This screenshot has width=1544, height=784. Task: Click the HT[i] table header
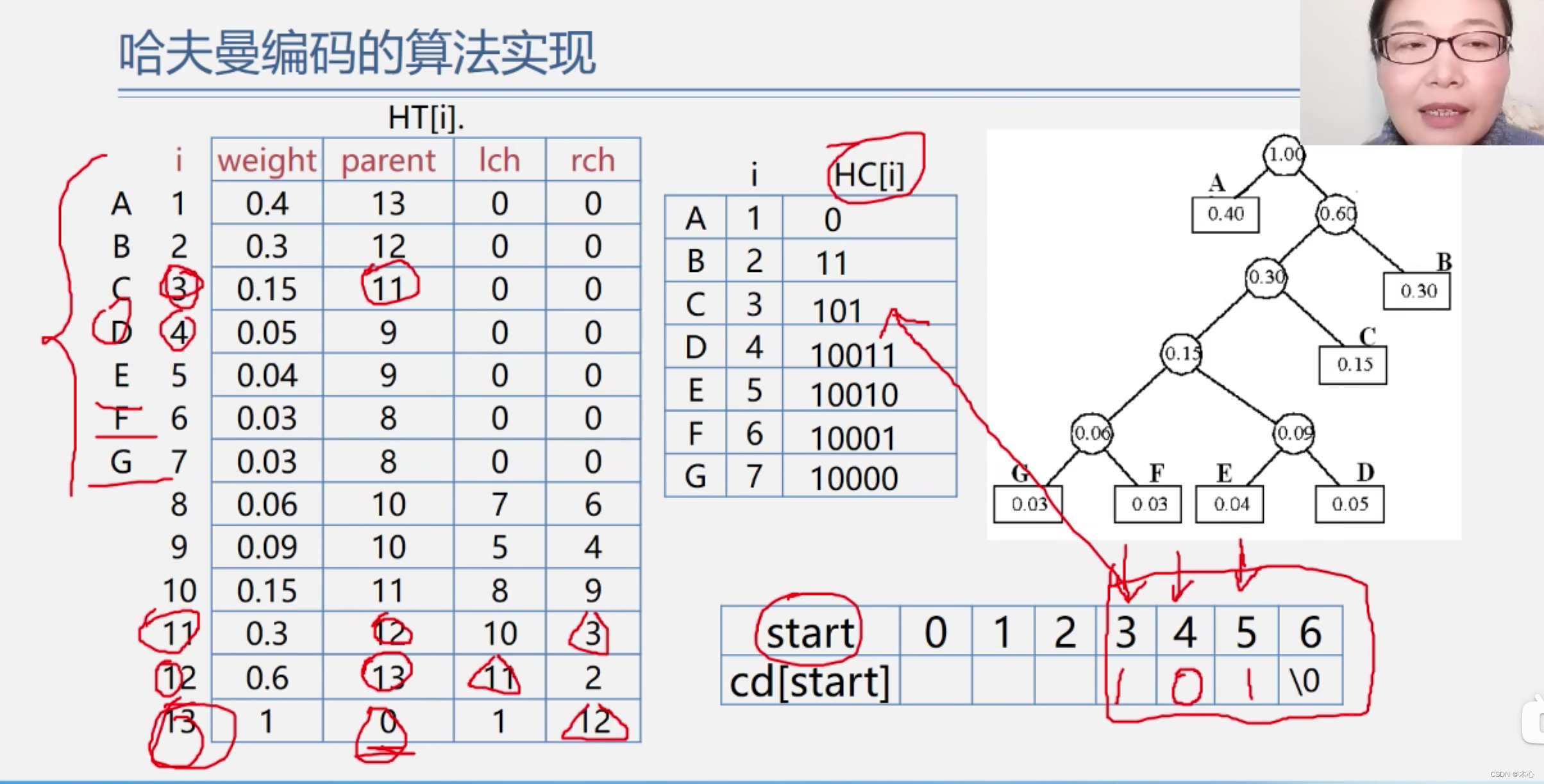(x=427, y=117)
